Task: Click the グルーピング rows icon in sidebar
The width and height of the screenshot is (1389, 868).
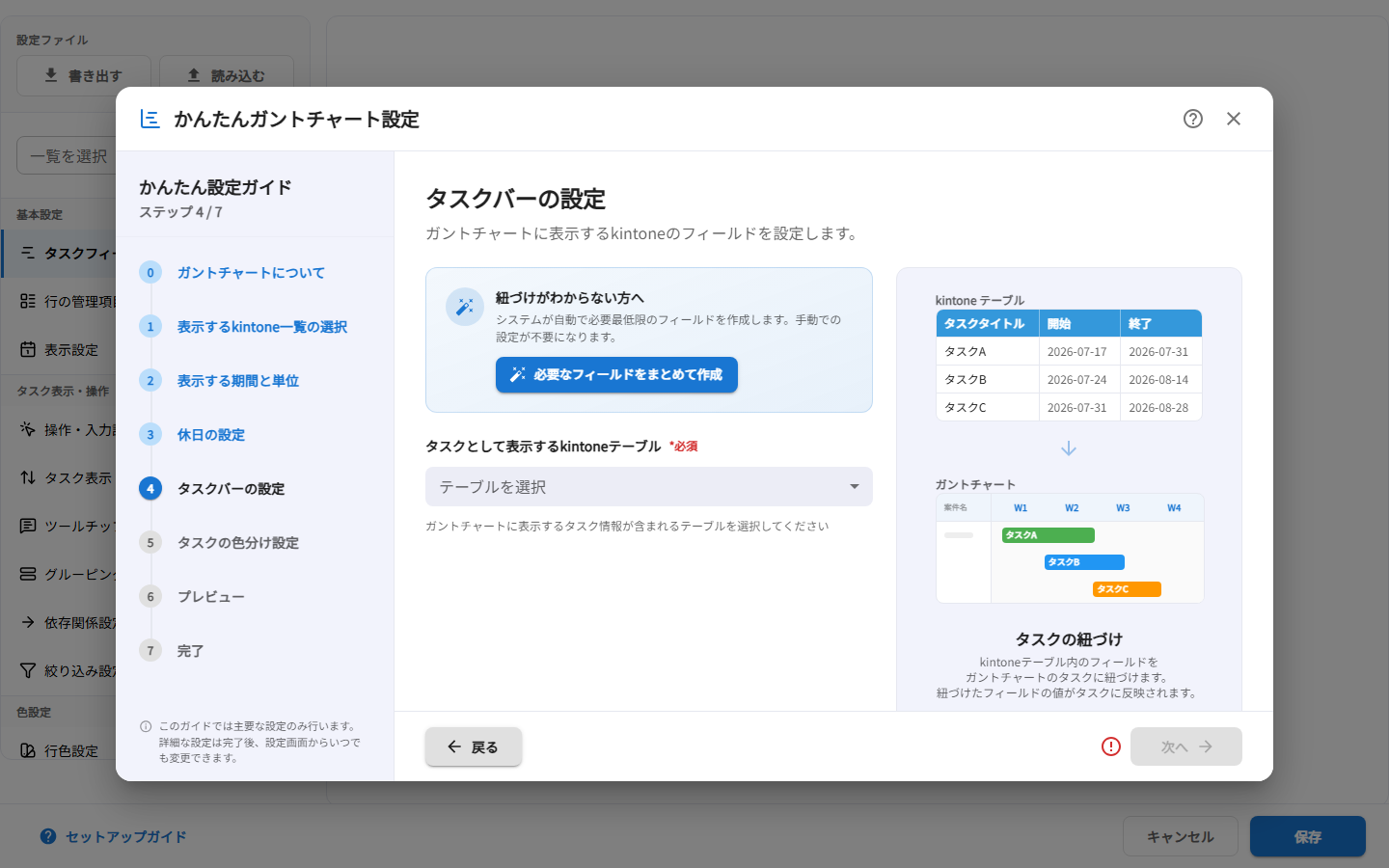Action: [28, 574]
